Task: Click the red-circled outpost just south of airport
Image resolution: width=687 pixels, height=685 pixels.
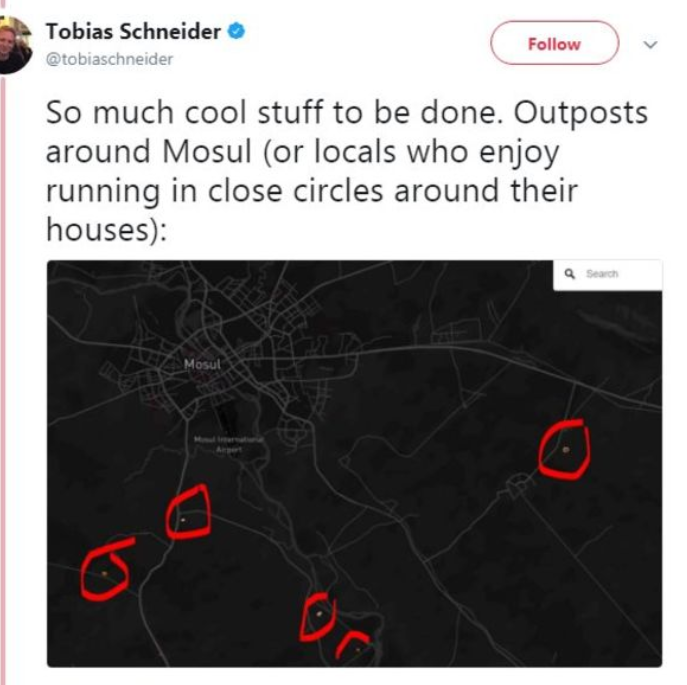Action: (183, 519)
